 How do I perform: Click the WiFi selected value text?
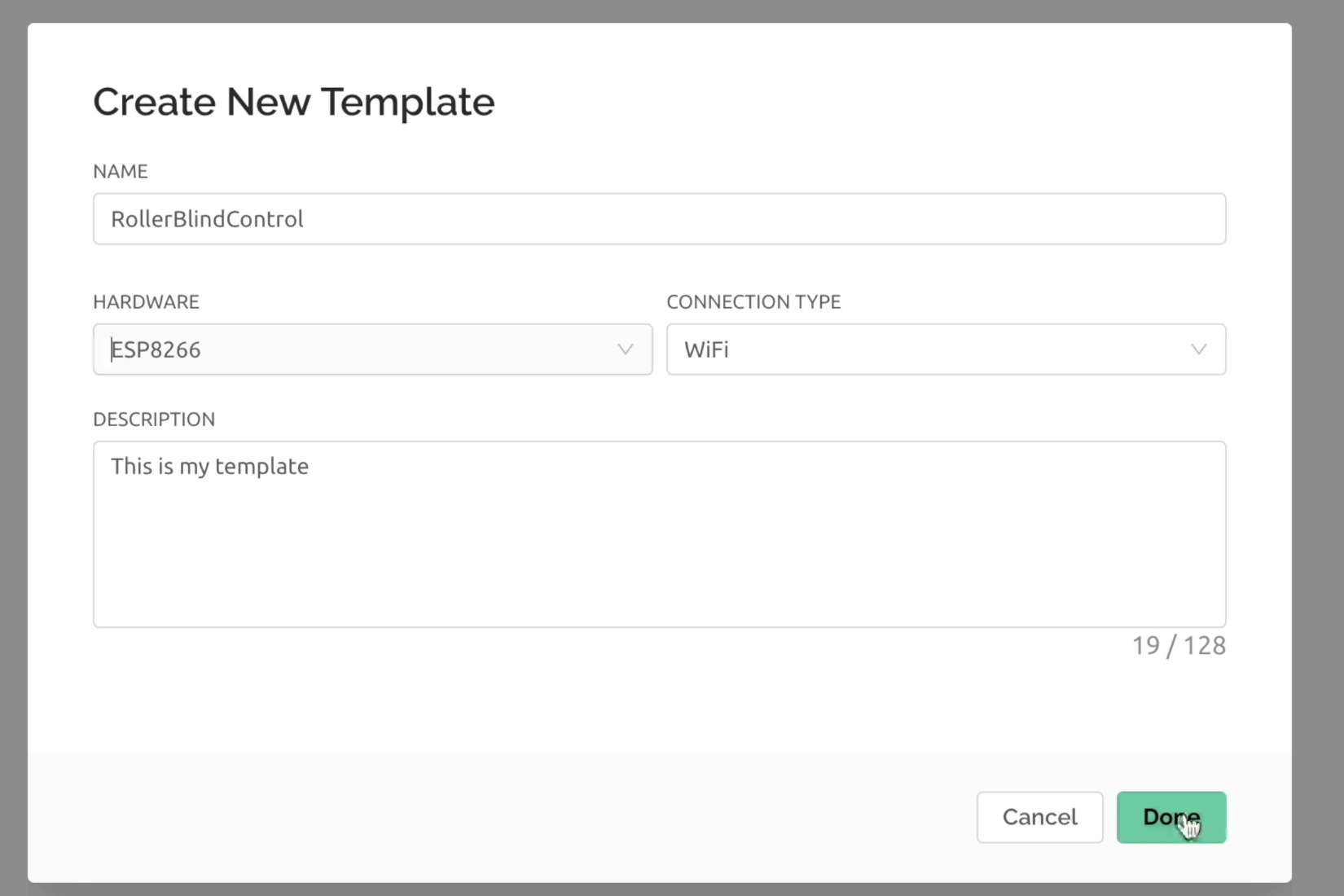tap(705, 349)
